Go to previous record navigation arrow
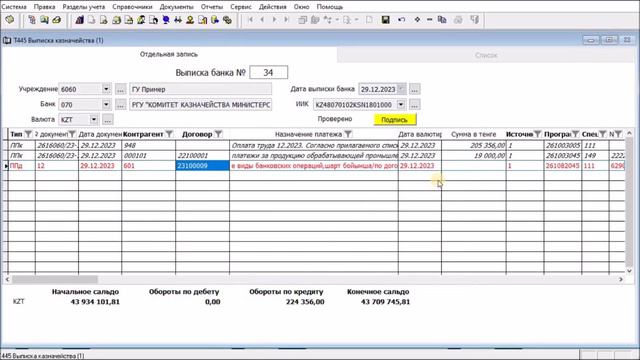Viewport: 640px width, 360px height. pyautogui.click(x=262, y=20)
